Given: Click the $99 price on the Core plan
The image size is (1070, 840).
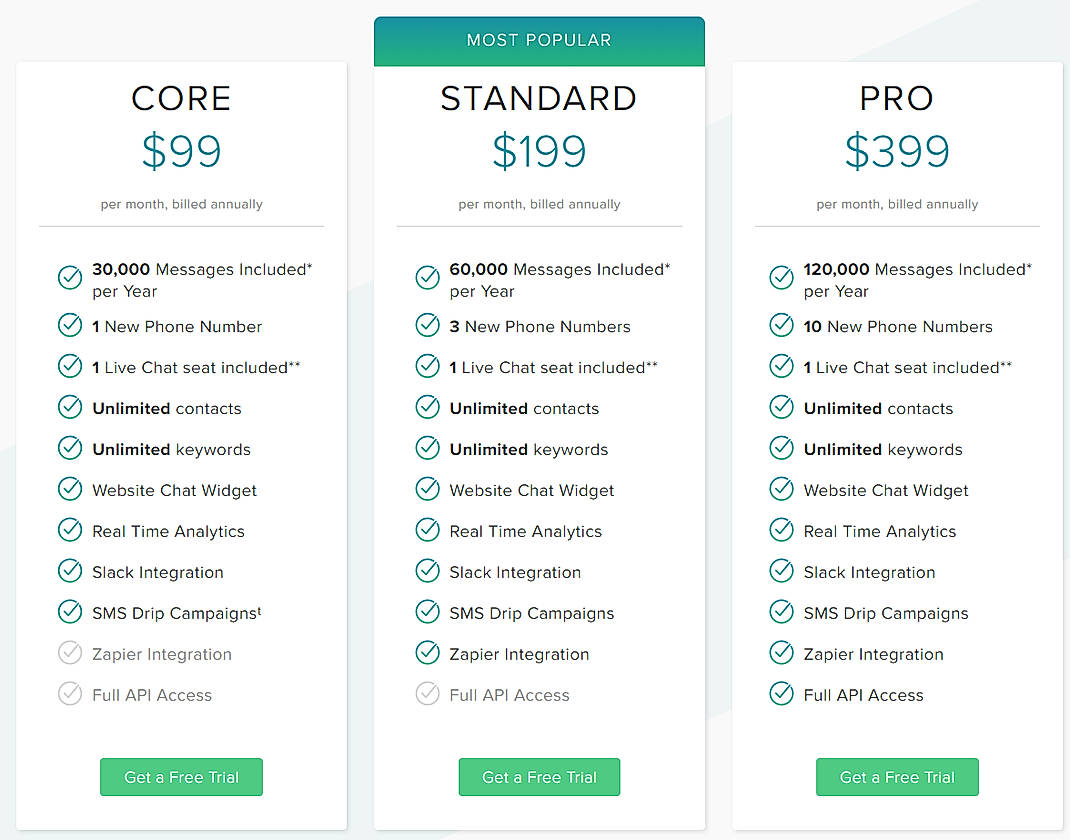Looking at the screenshot, I should tap(181, 152).
